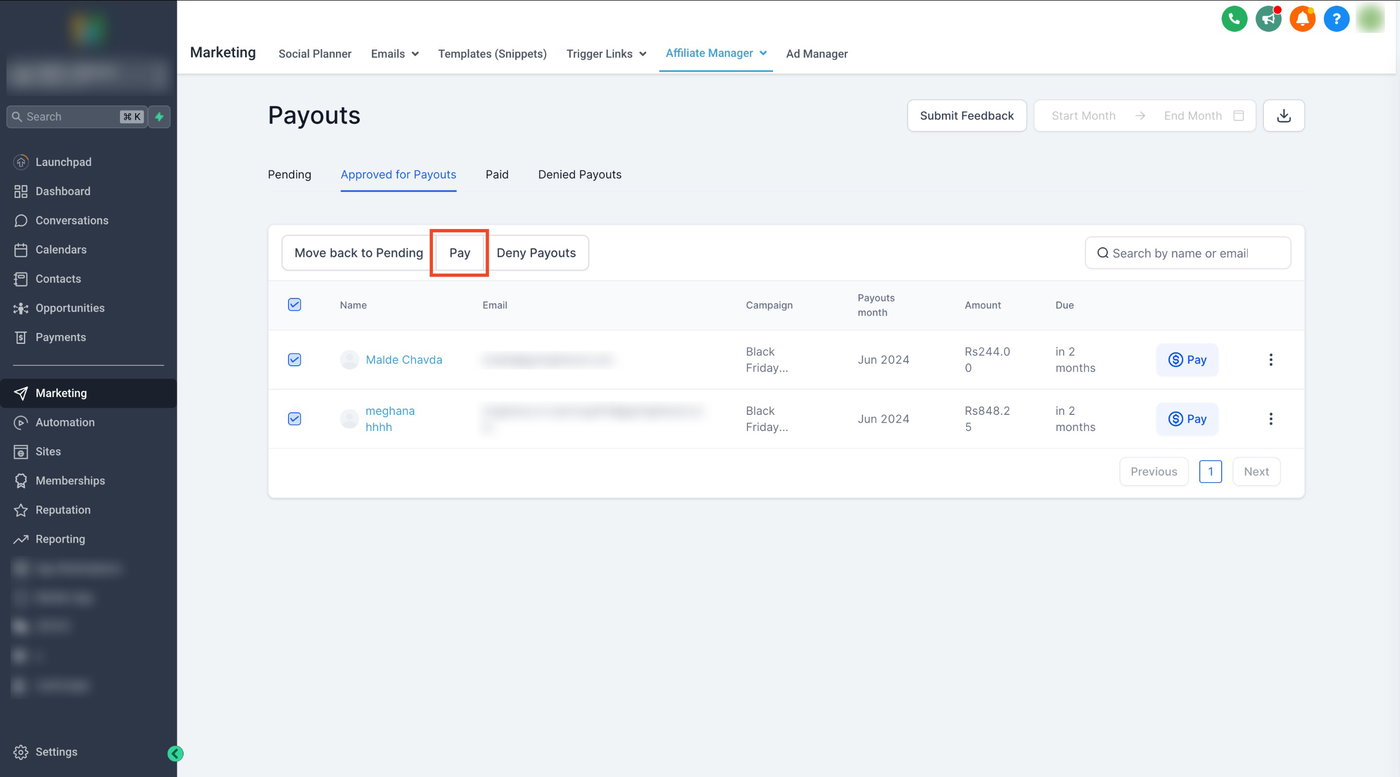Viewport: 1400px width, 777px height.
Task: Open the megaphone announcements icon
Action: [1268, 18]
